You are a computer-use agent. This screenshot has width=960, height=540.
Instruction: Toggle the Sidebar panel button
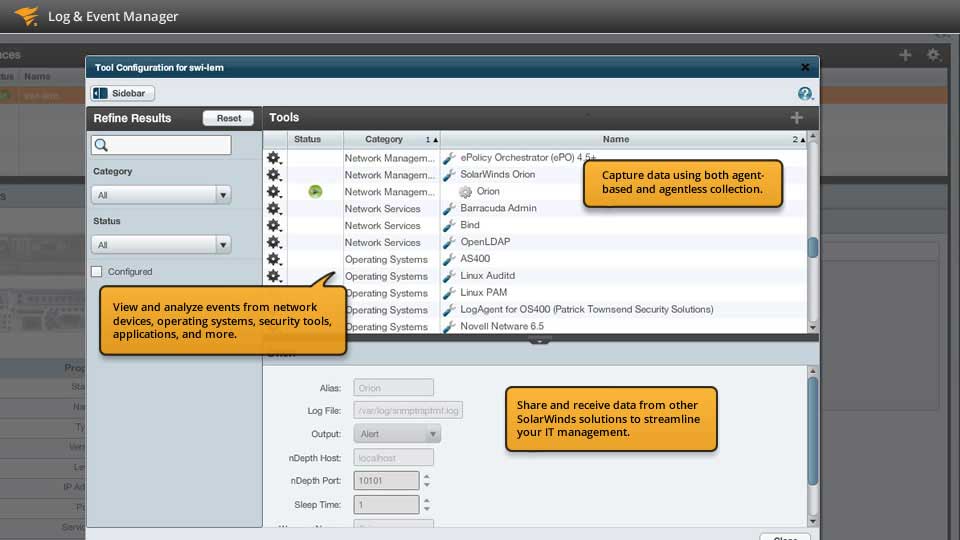[123, 93]
